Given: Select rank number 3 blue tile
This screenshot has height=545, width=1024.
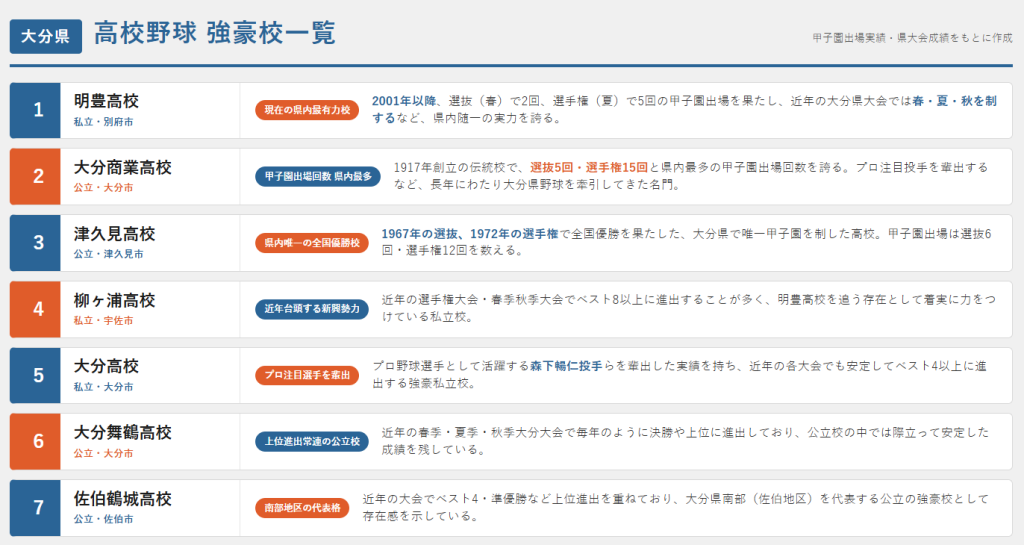Looking at the screenshot, I should tap(35, 243).
